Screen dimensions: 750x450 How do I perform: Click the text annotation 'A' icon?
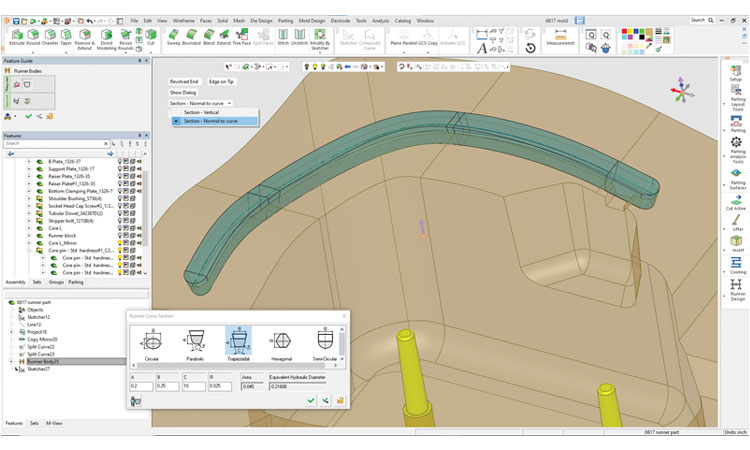482,48
